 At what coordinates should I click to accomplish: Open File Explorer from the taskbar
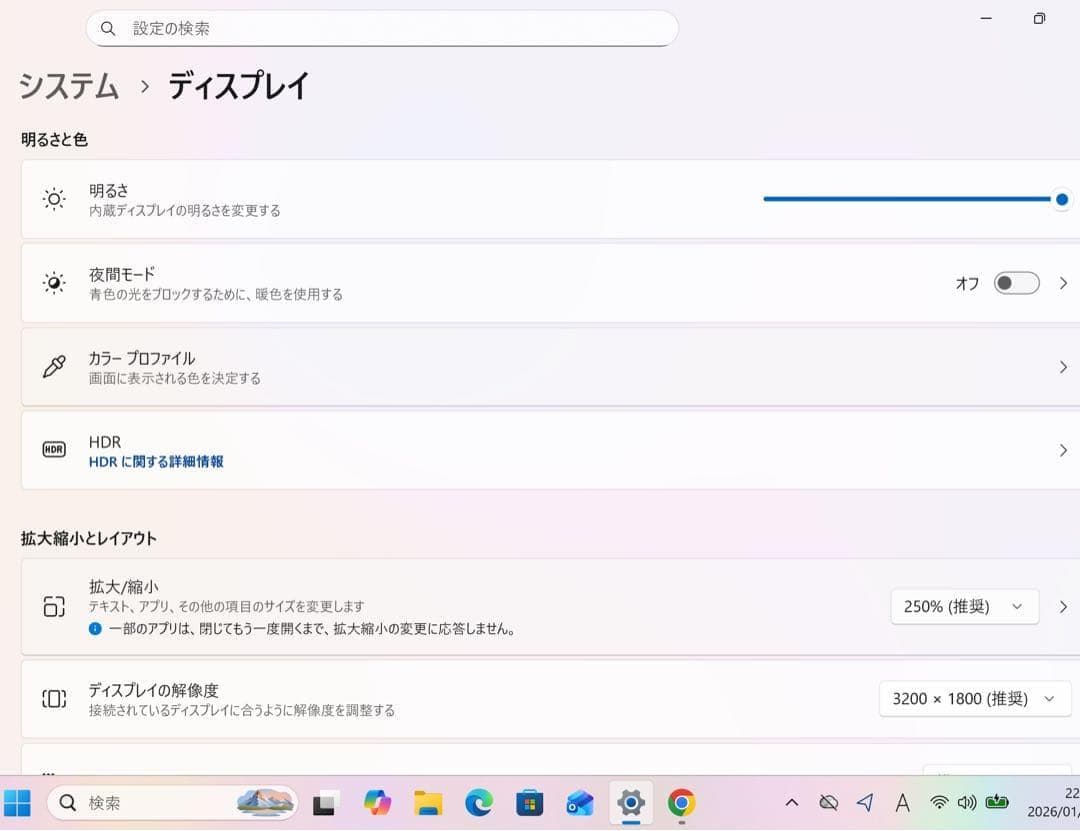point(428,803)
